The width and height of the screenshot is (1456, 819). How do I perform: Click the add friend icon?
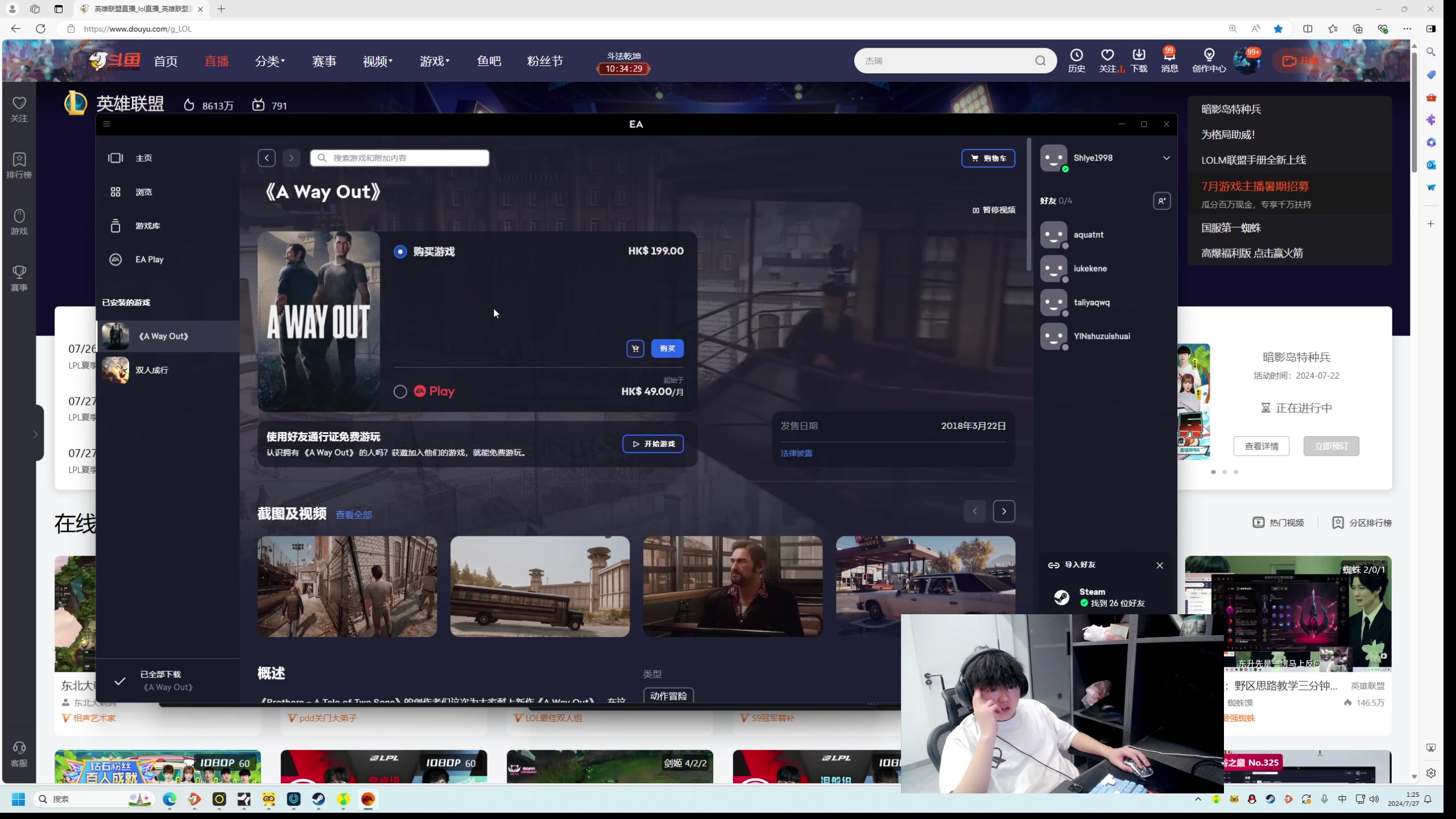click(x=1161, y=201)
